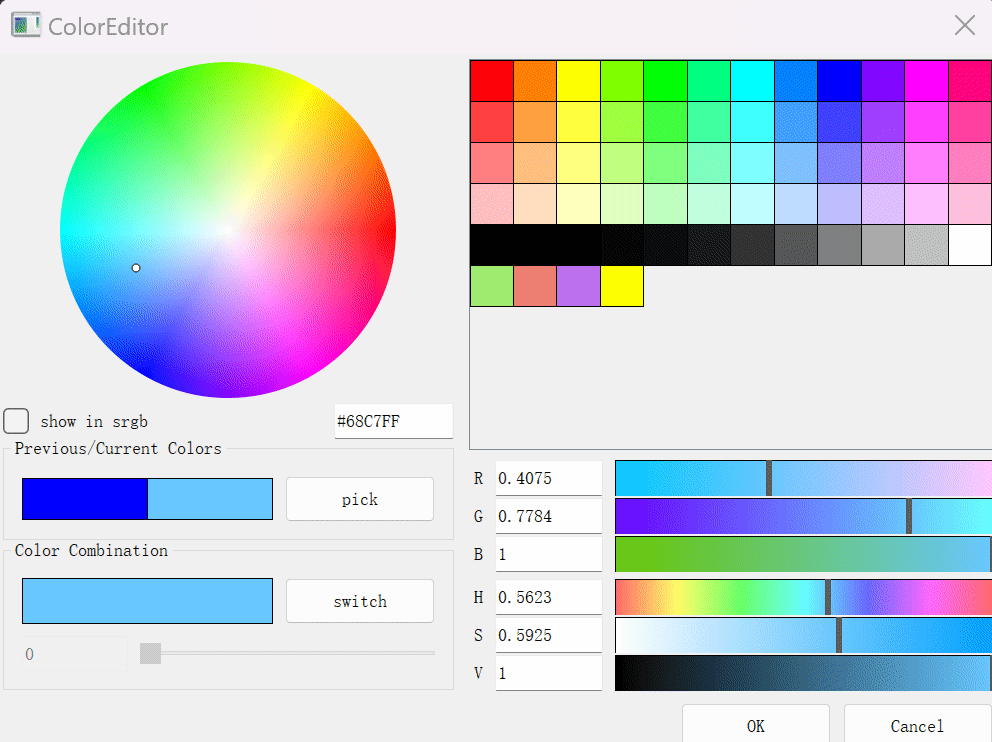The image size is (992, 742).
Task: Select the pure red swatch in palette
Action: pos(492,81)
